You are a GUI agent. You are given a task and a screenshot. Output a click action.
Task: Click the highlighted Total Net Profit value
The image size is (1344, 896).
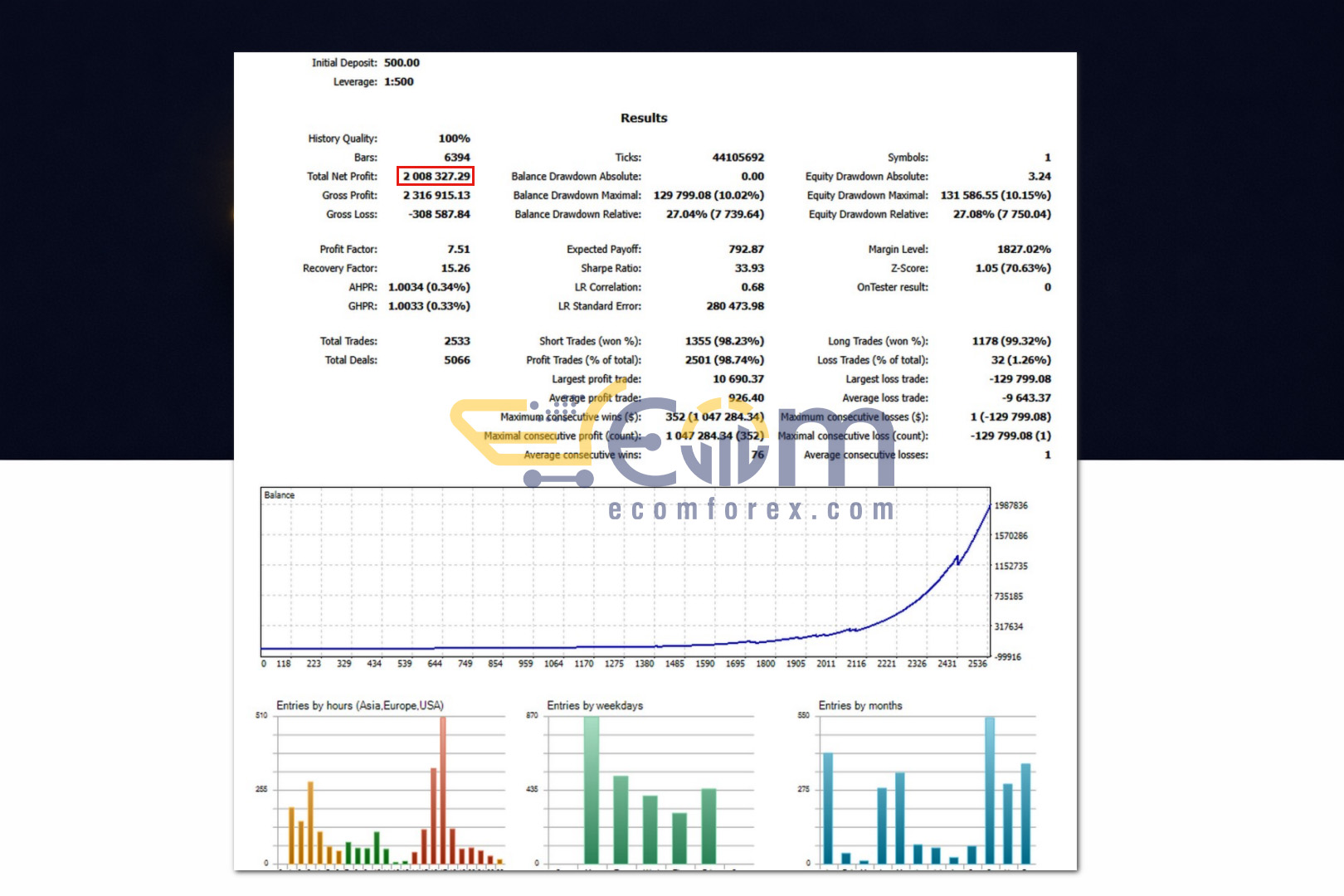tap(436, 177)
